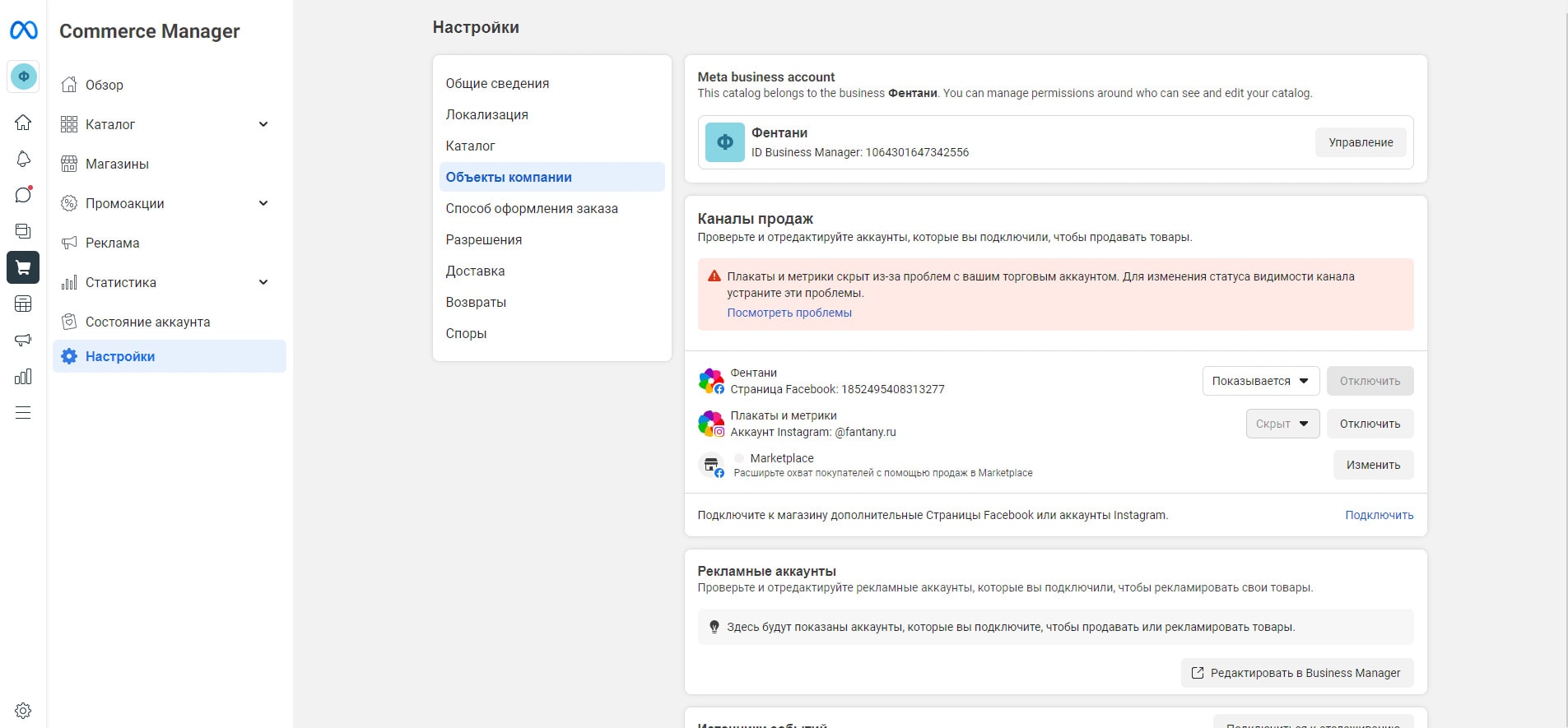The image size is (1568, 728).
Task: Open the Скрыт visibility dropdown
Action: point(1283,424)
